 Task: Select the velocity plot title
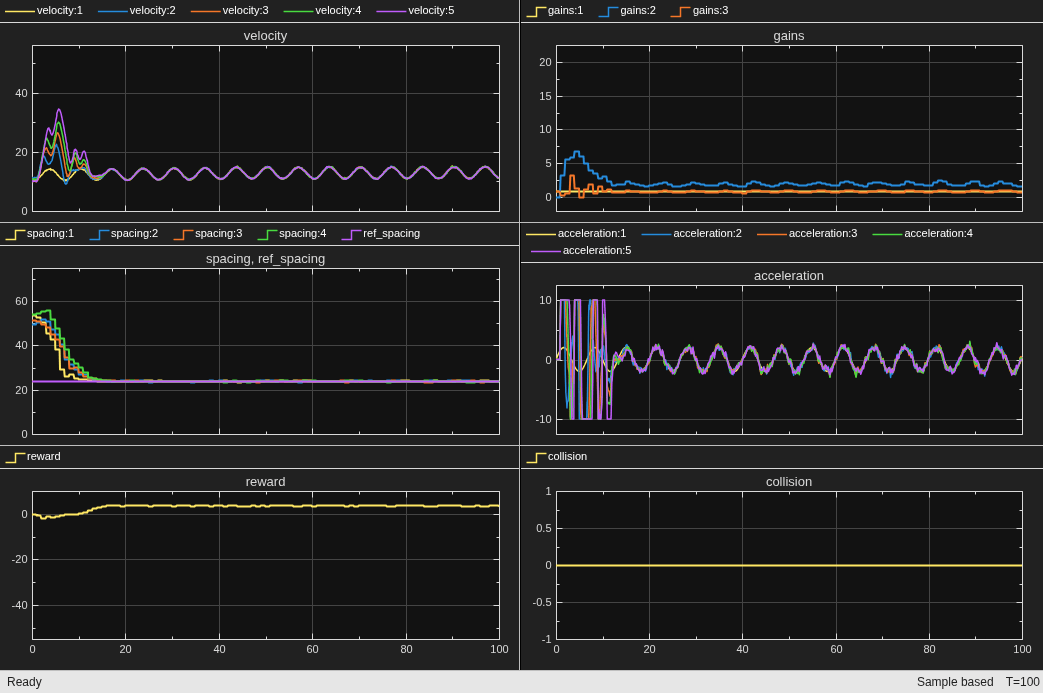[x=265, y=36]
